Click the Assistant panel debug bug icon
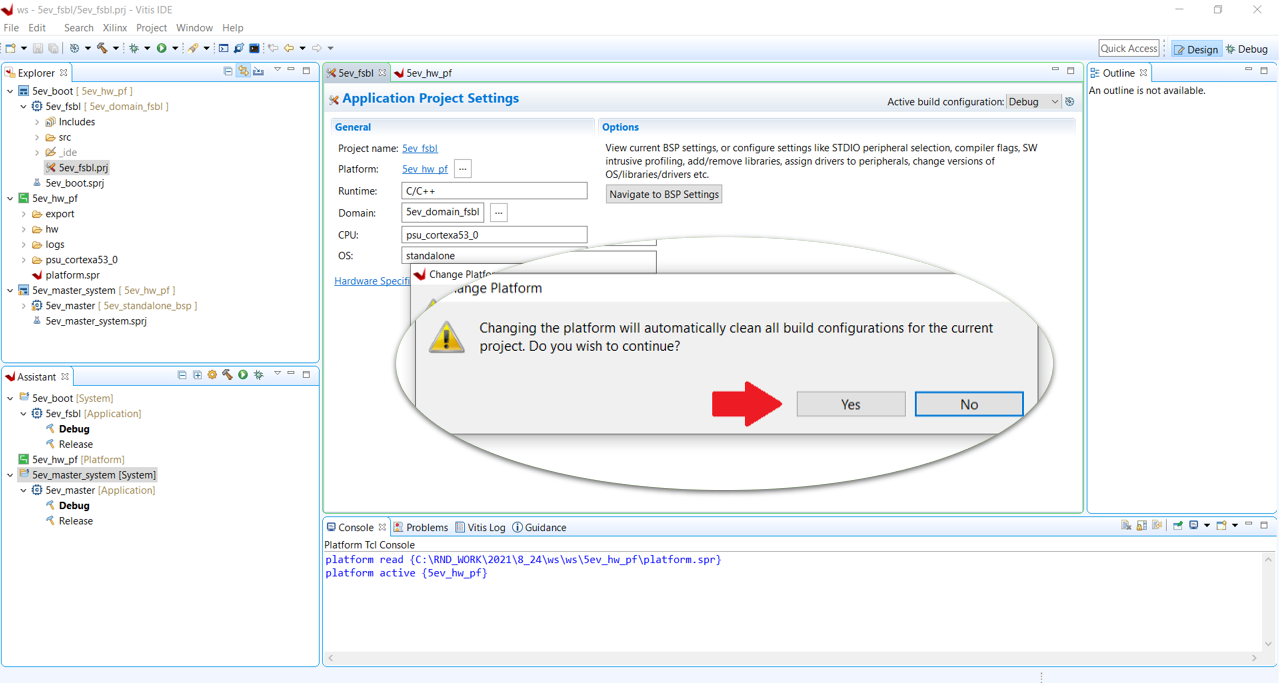 (258, 375)
